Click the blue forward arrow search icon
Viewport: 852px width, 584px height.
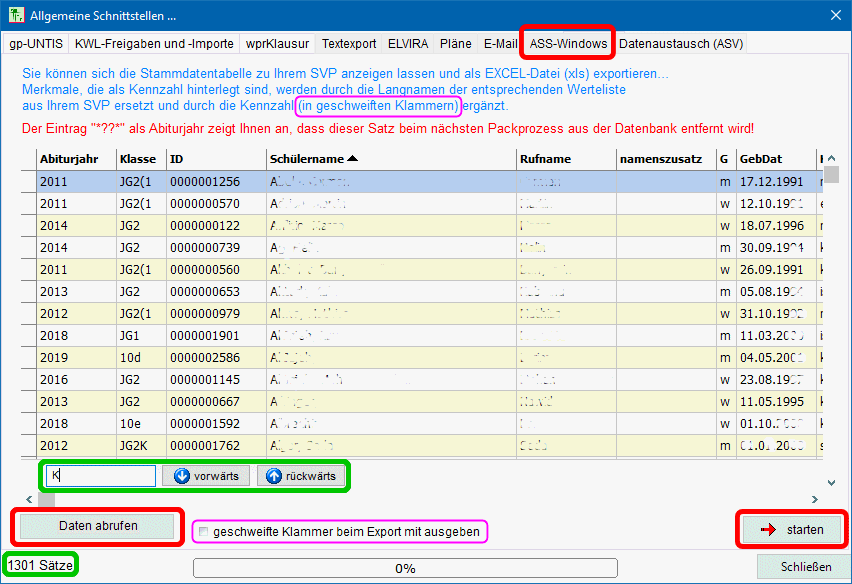point(182,476)
